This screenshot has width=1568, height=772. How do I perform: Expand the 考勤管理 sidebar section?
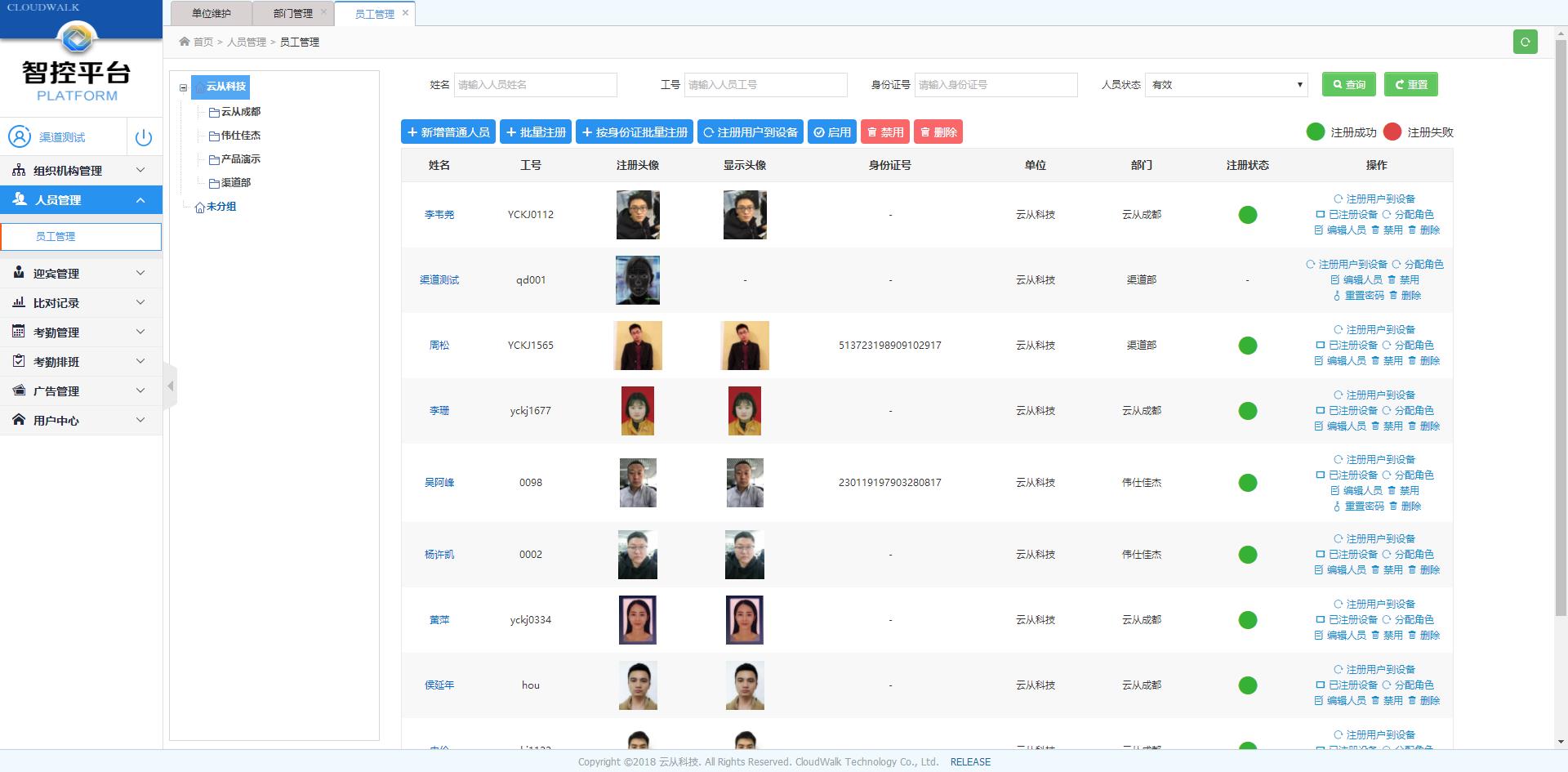click(81, 332)
